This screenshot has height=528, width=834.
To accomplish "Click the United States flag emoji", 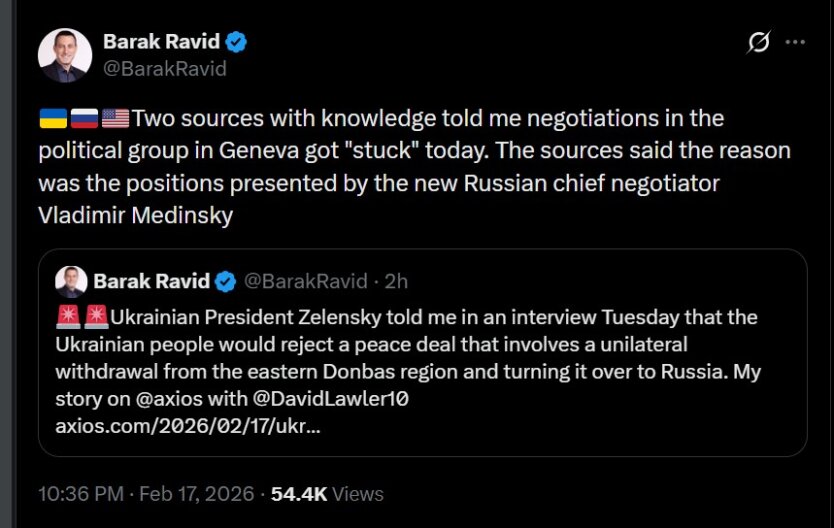I will (115, 119).
